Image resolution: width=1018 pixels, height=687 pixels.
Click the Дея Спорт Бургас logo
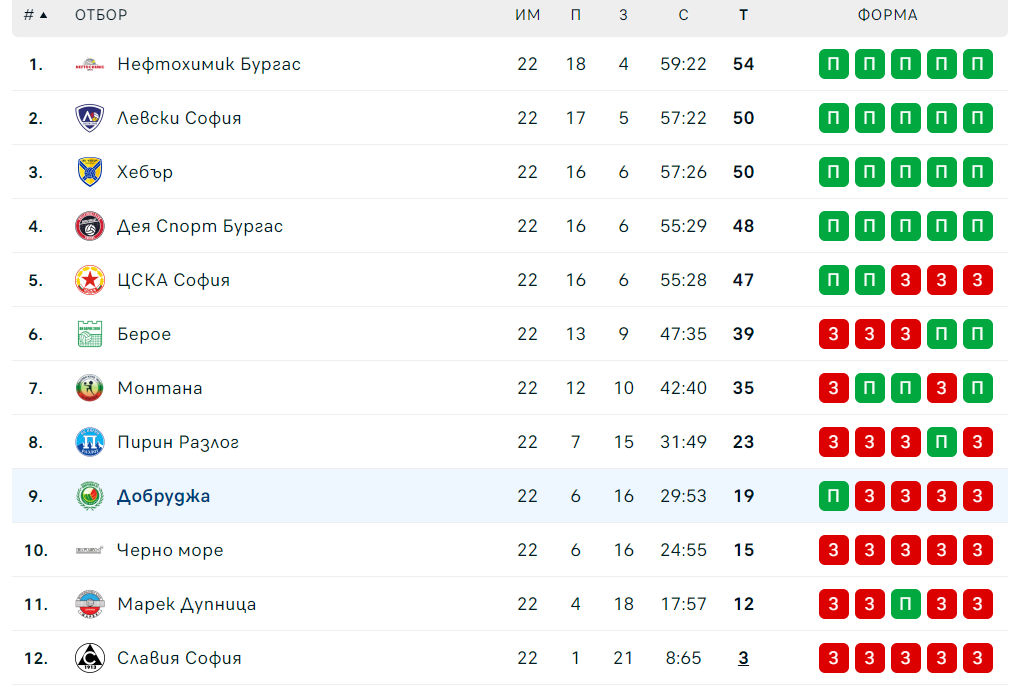point(90,226)
